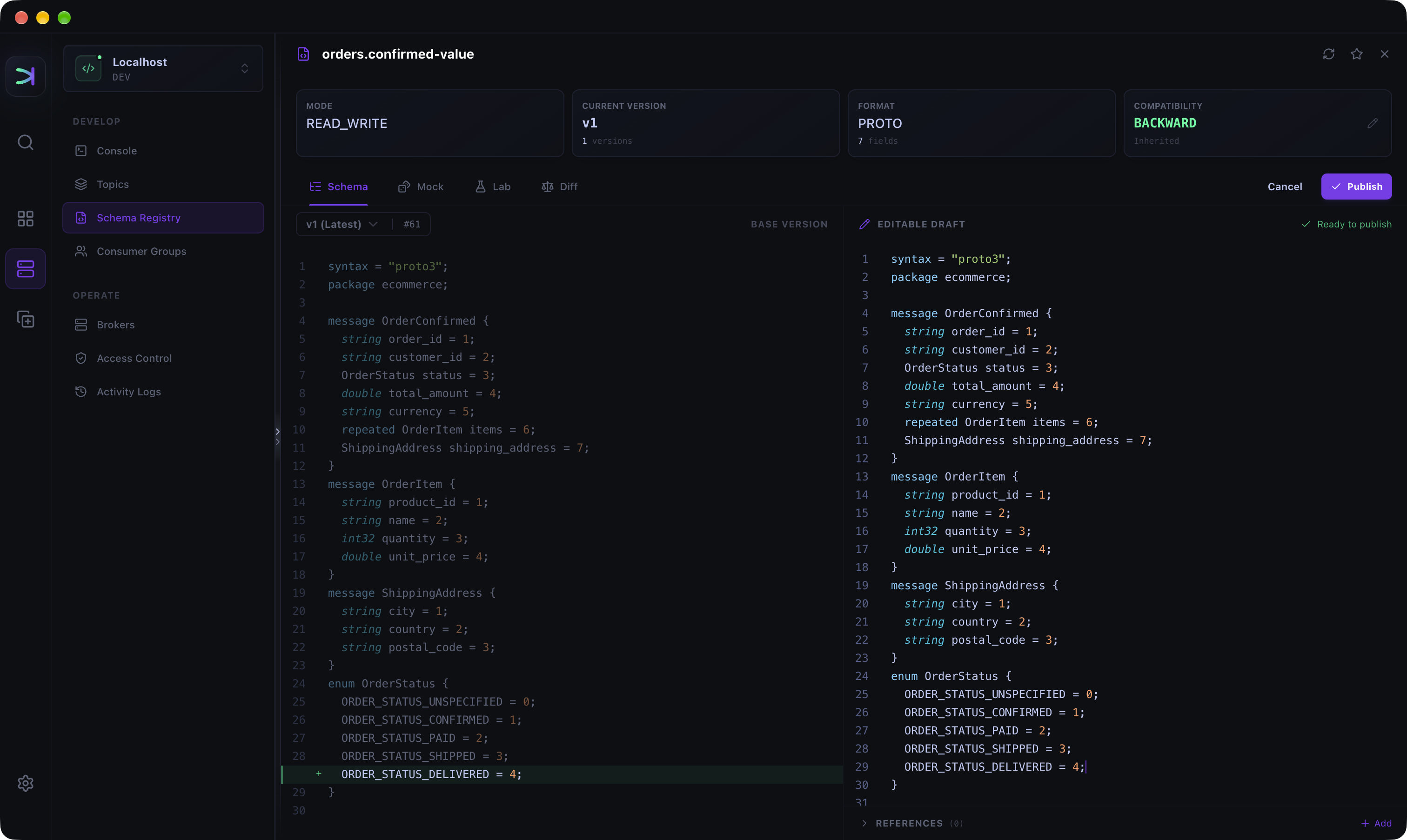Open Topics in the sidebar
The height and width of the screenshot is (840, 1407).
click(163, 184)
